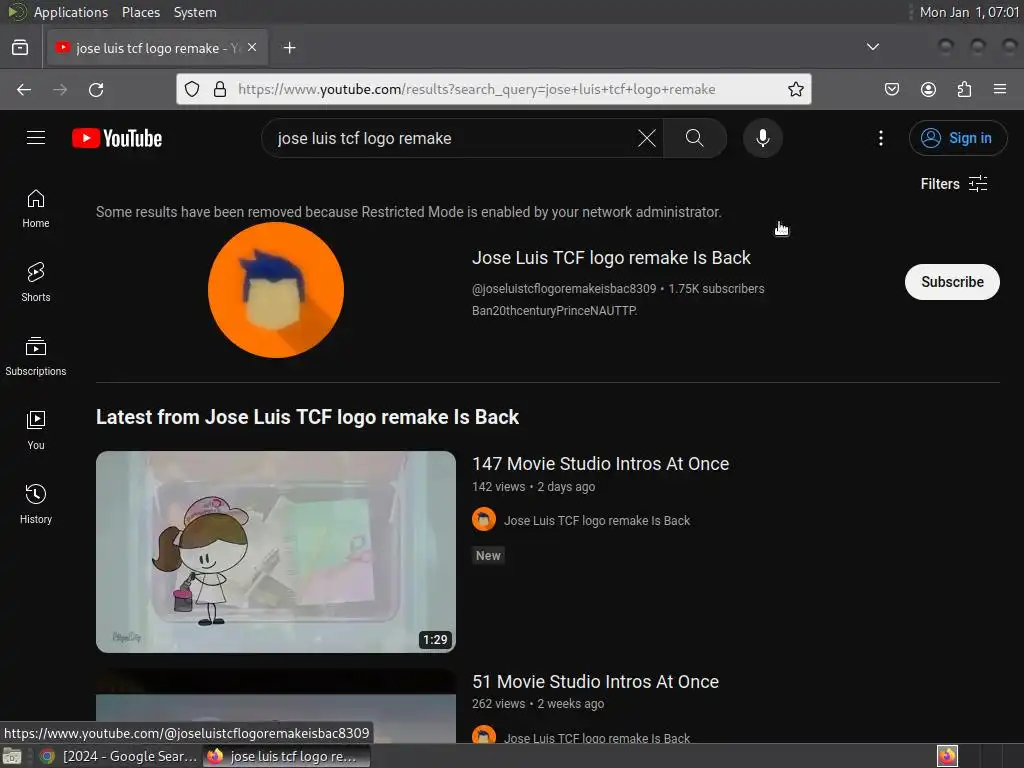Open 51 Movie Studio Intros At Once
Viewport: 1024px width, 768px height.
click(x=595, y=682)
